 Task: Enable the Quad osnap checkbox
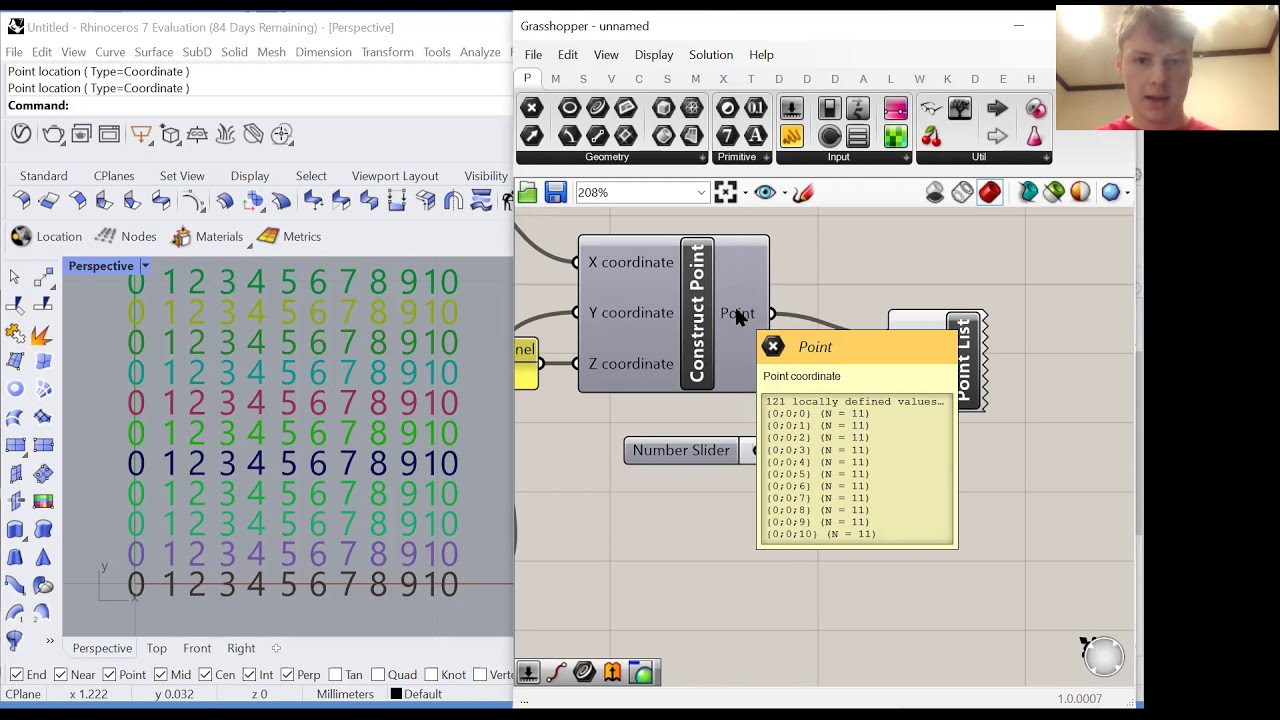(378, 675)
